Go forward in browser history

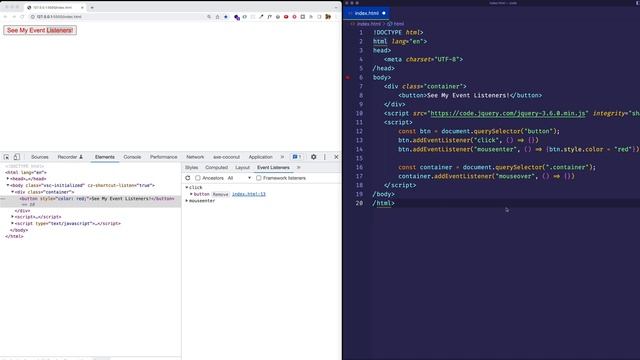click(13, 17)
